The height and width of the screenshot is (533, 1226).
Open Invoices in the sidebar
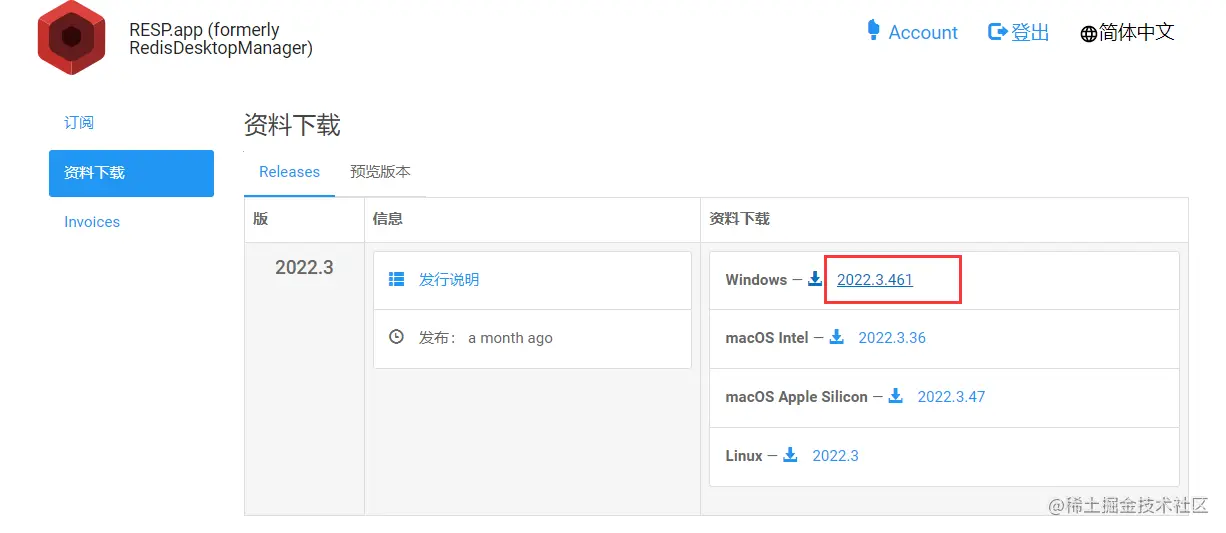pyautogui.click(x=92, y=222)
